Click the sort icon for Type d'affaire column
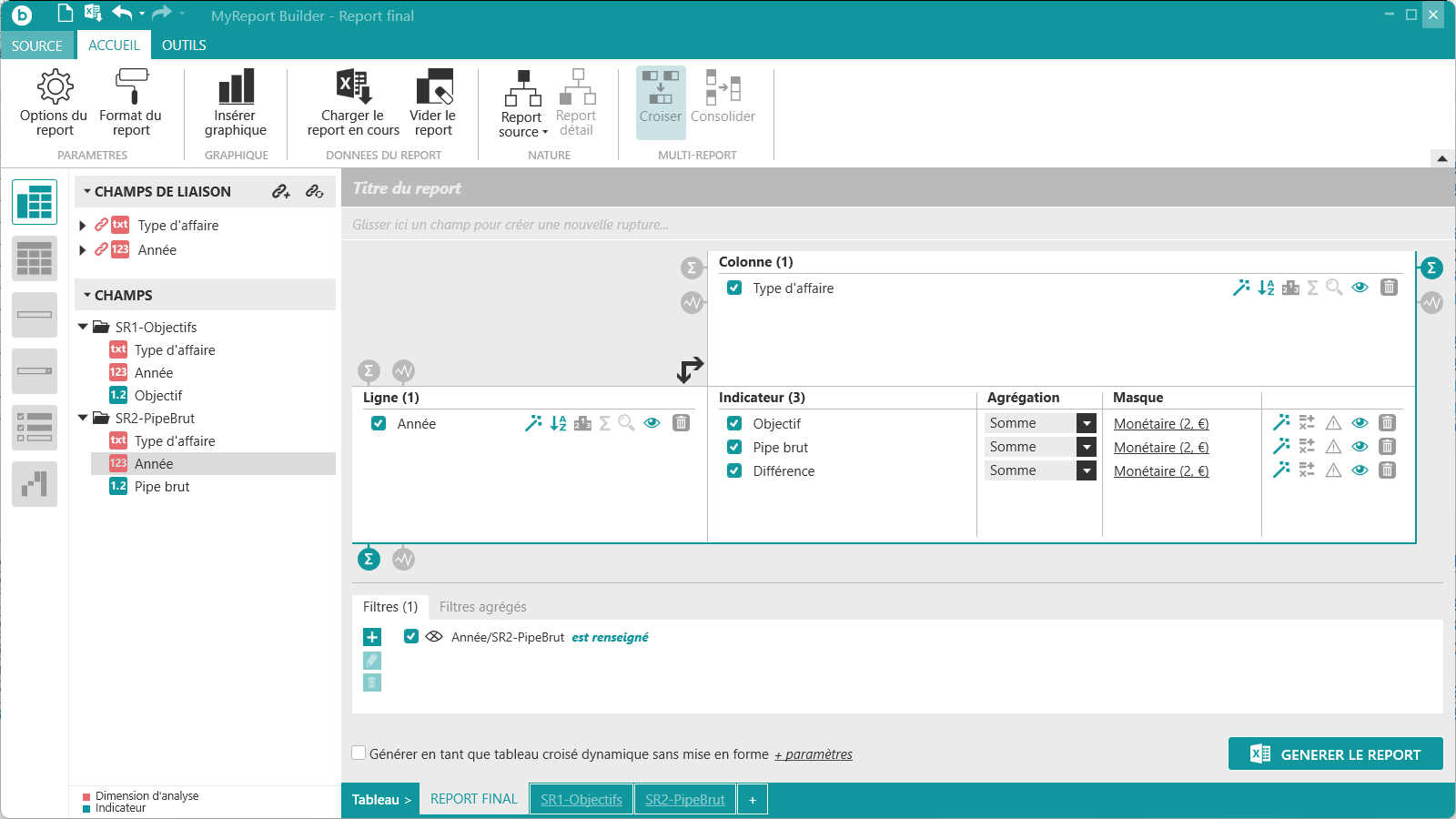This screenshot has width=1456, height=819. coord(1266,288)
